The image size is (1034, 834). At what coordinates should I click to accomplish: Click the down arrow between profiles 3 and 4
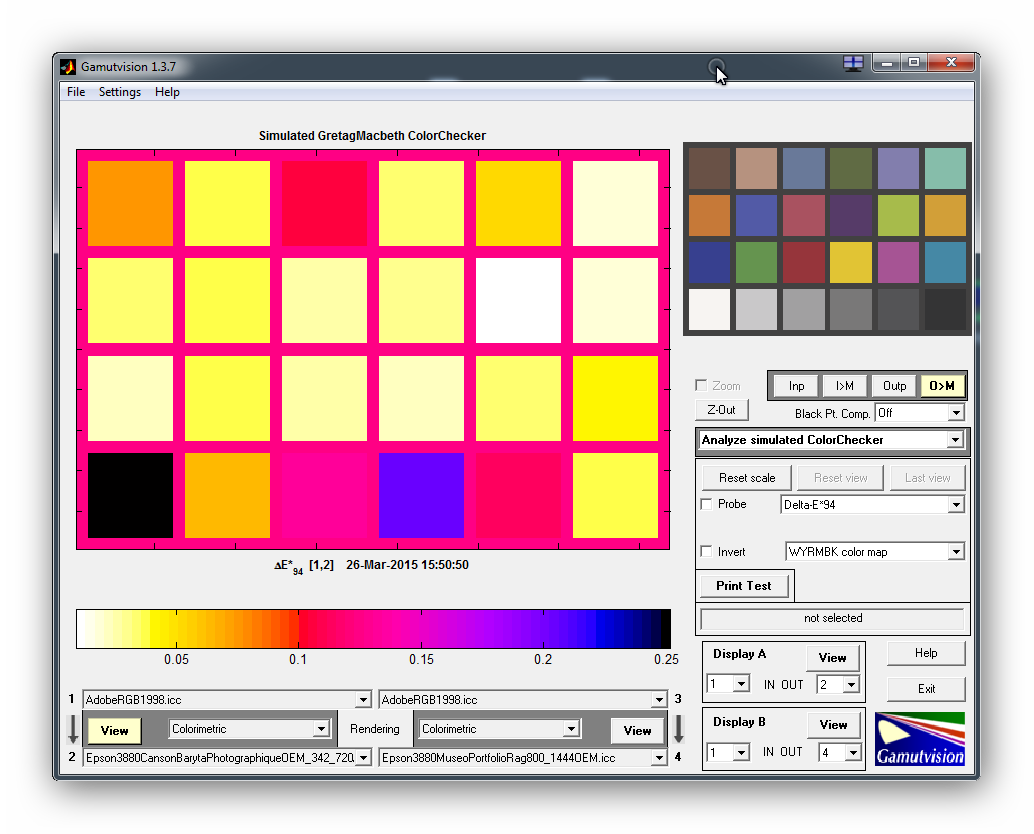point(678,728)
